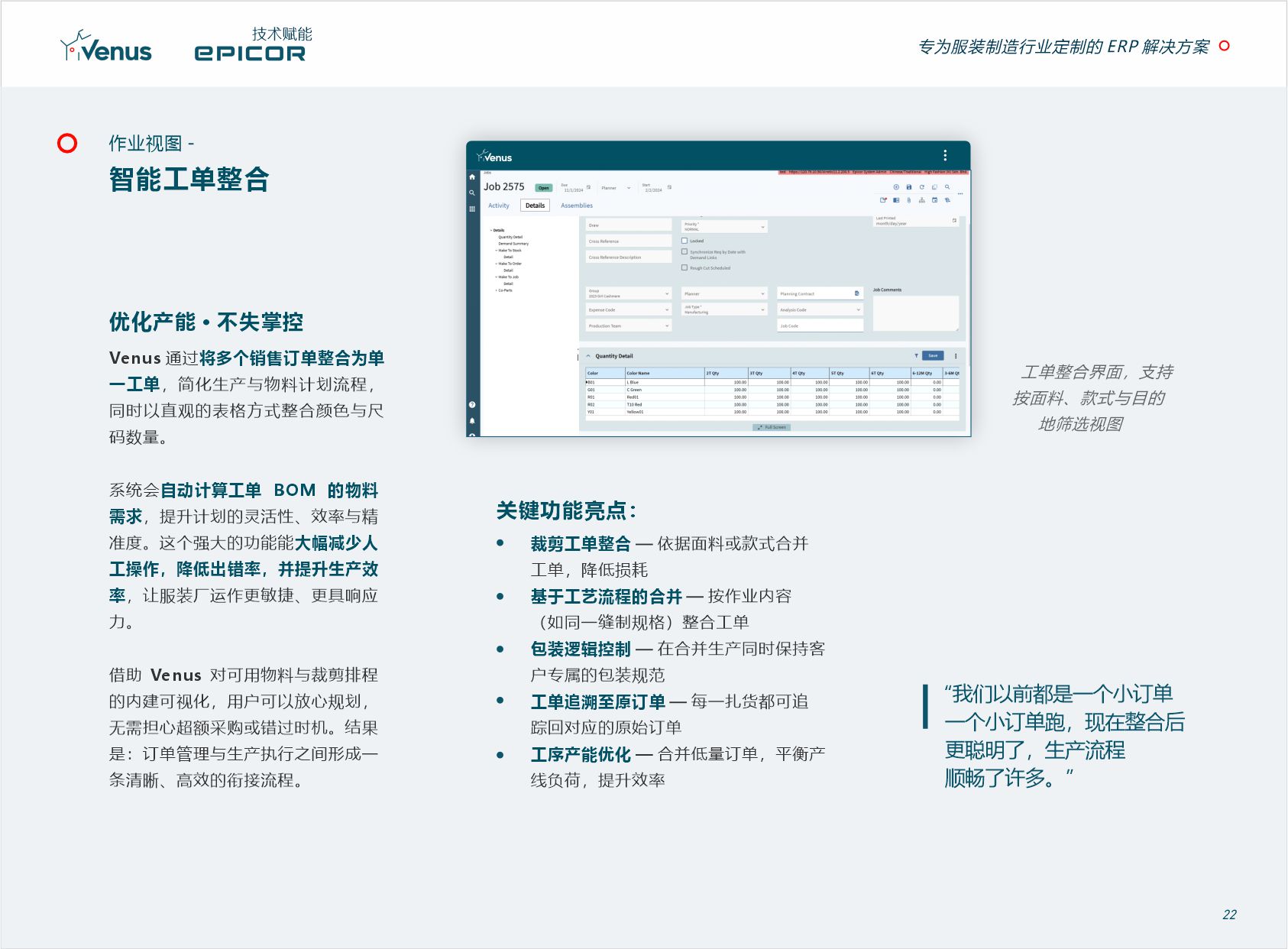
Task: Select the grid row 'Yellow01'
Action: [772, 412]
